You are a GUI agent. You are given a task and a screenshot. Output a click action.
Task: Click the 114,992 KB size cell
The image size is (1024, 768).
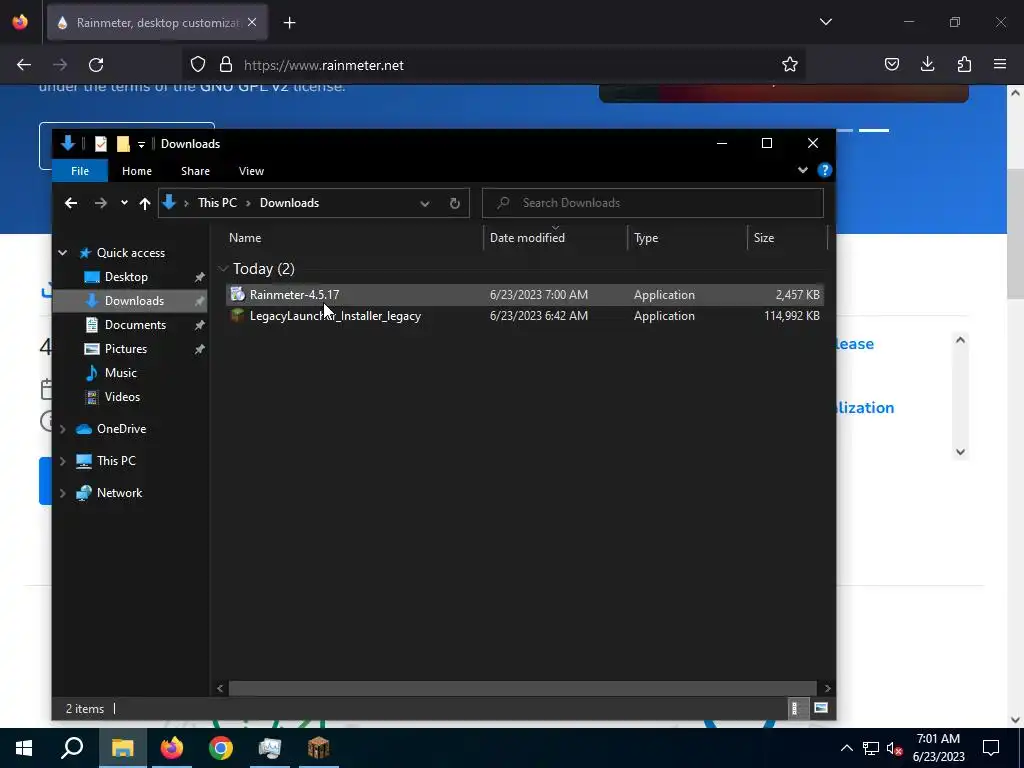tap(792, 316)
